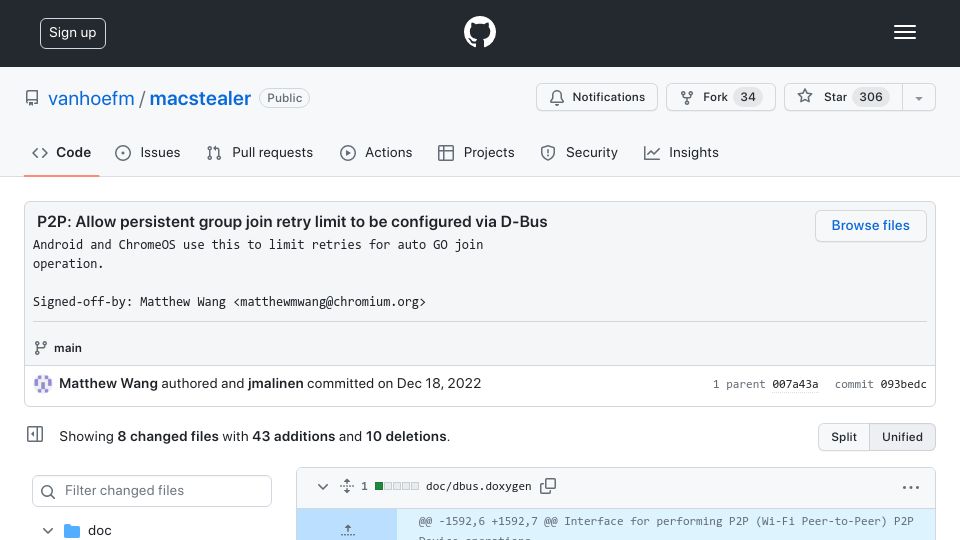Image resolution: width=960 pixels, height=540 pixels.
Task: Focus the Filter changed files field
Action: [x=152, y=491]
